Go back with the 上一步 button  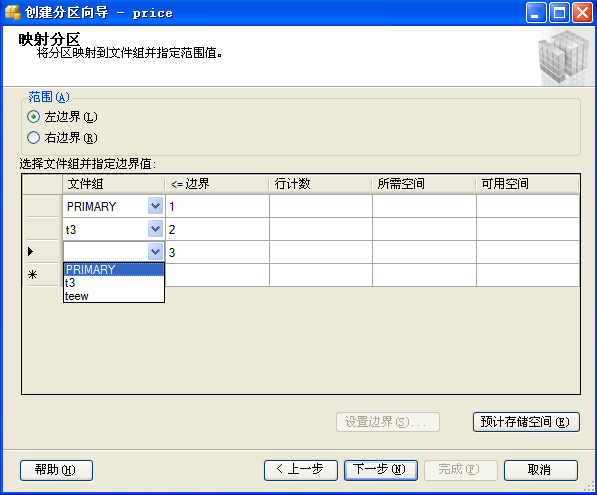[301, 470]
